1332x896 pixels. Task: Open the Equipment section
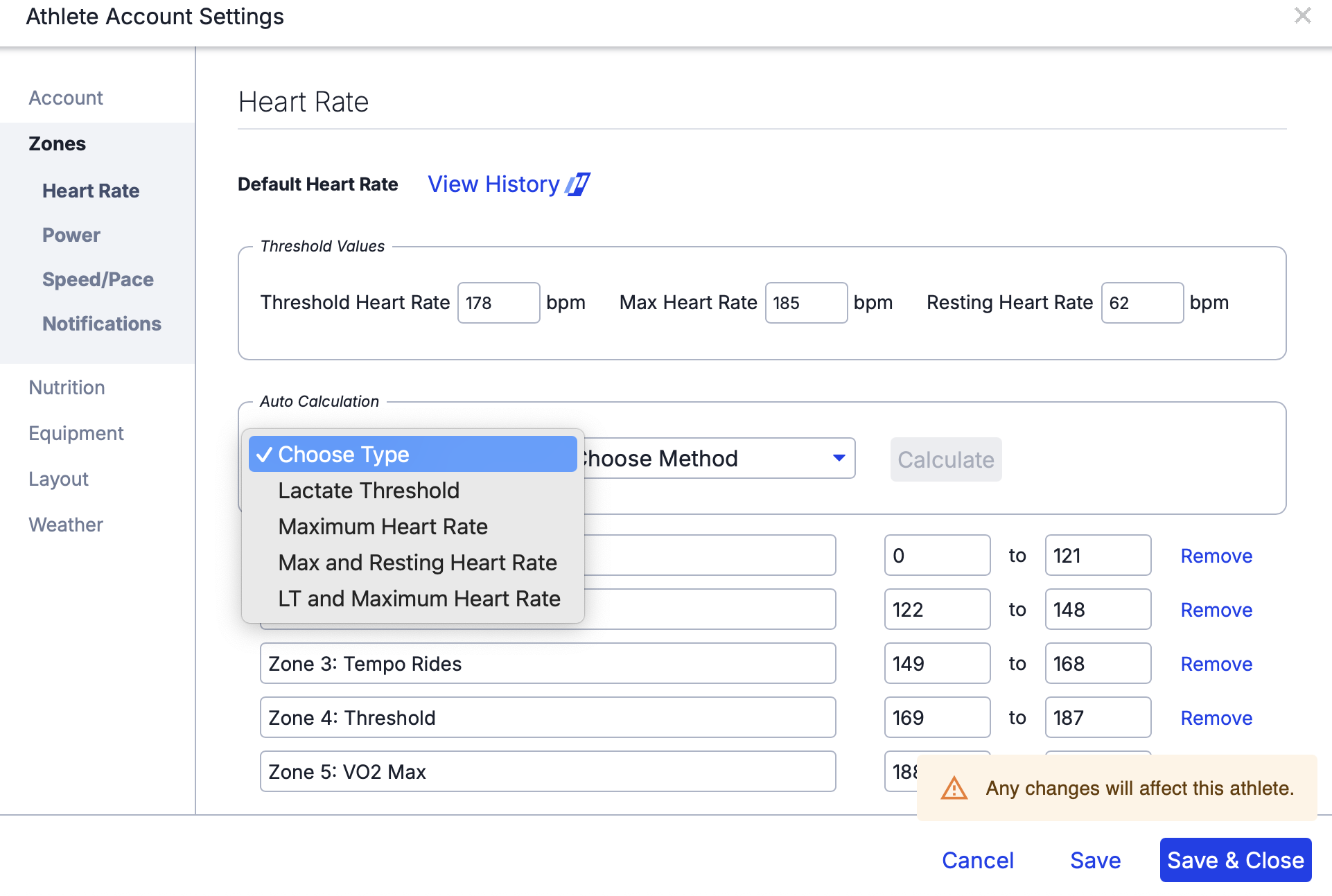[76, 433]
